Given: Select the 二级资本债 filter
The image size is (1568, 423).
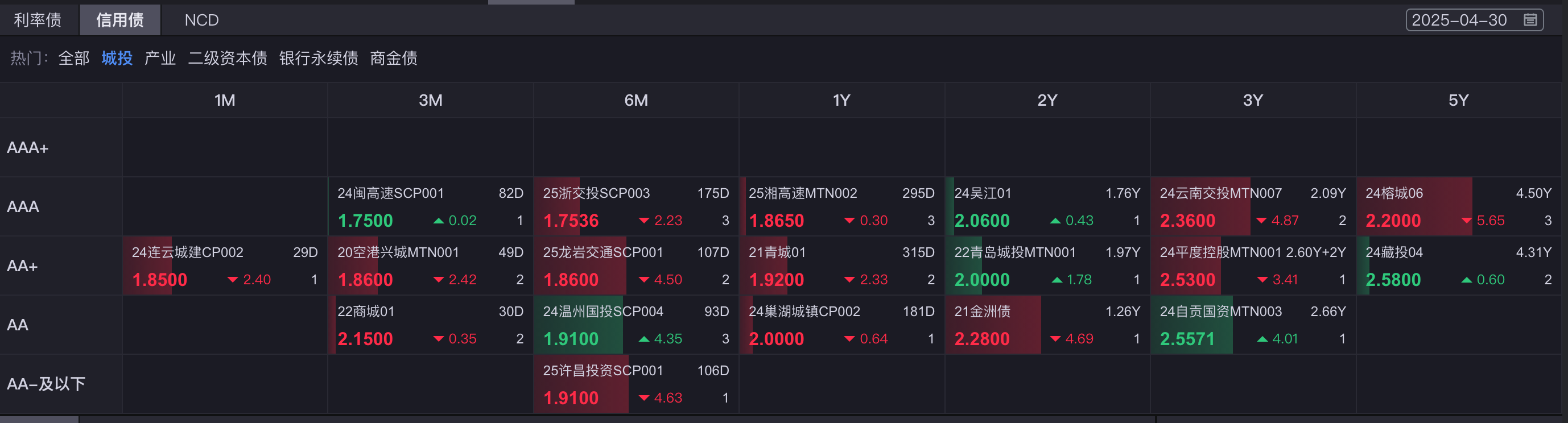Looking at the screenshot, I should tap(227, 59).
